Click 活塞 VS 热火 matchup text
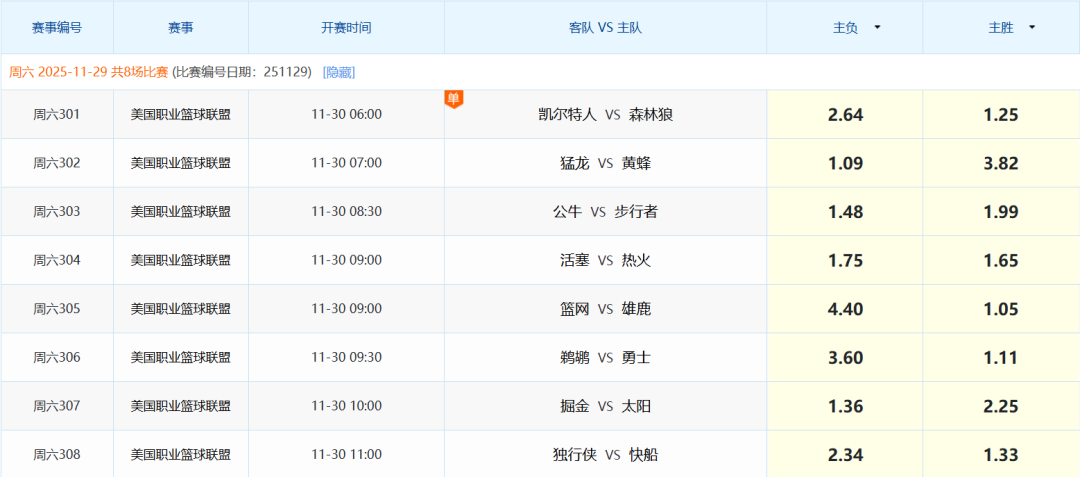Viewport: 1080px width, 477px height. point(605,261)
